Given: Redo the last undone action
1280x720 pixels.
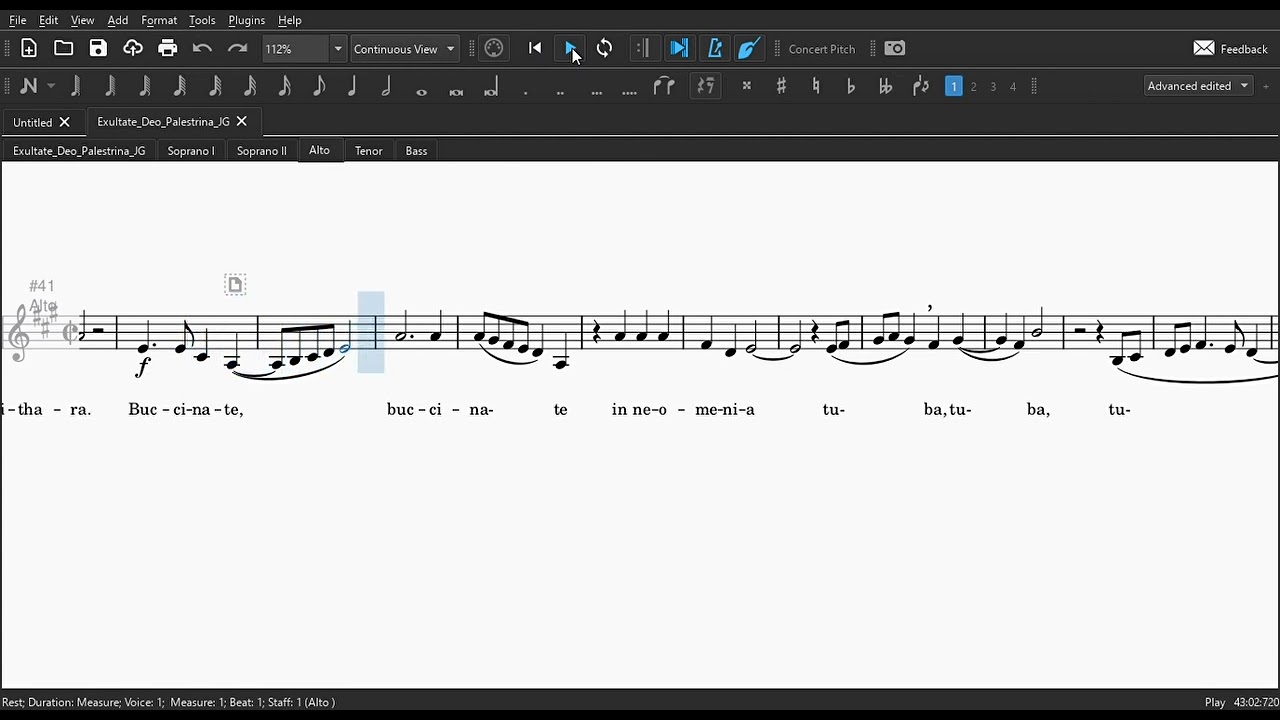Looking at the screenshot, I should [237, 48].
